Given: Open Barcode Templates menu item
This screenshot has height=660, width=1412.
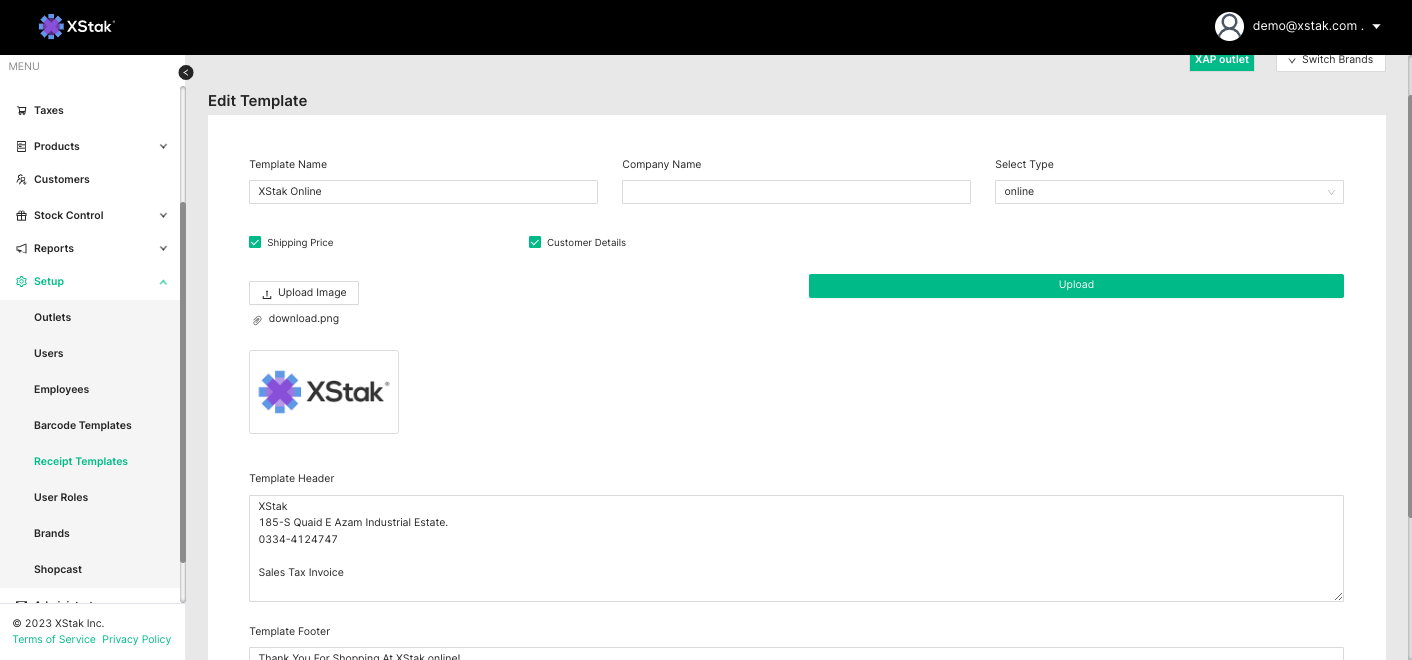Looking at the screenshot, I should tap(83, 426).
